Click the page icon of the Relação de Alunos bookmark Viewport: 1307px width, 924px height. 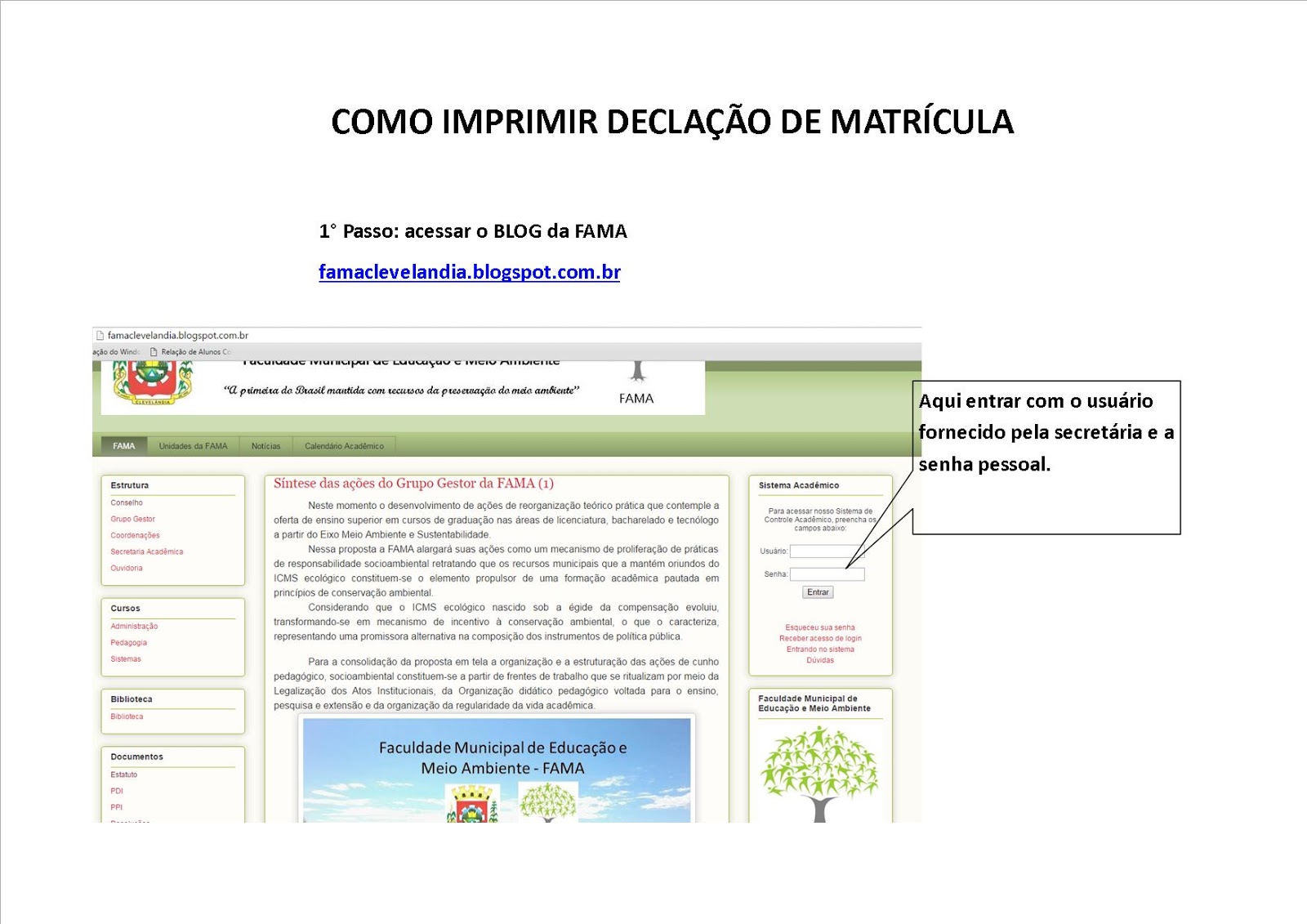[154, 352]
